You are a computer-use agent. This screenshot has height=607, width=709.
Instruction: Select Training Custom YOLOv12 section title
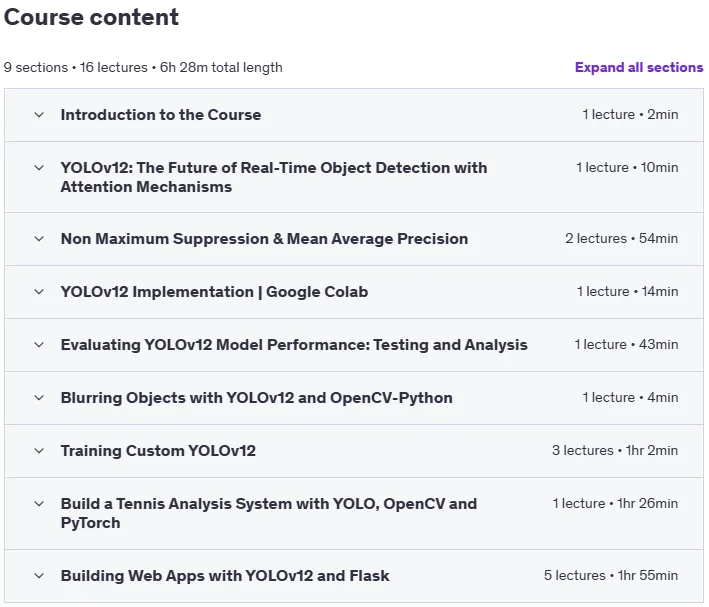point(158,451)
